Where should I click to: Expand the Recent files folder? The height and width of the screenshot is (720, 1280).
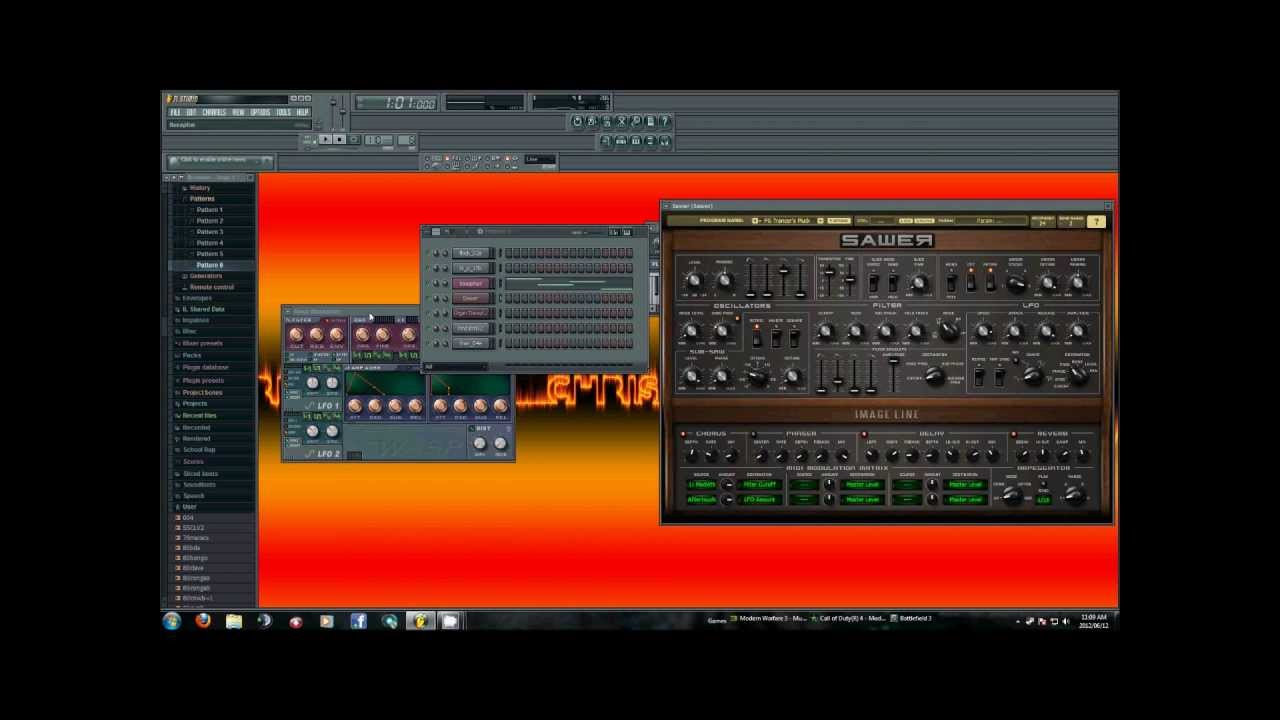(x=198, y=415)
